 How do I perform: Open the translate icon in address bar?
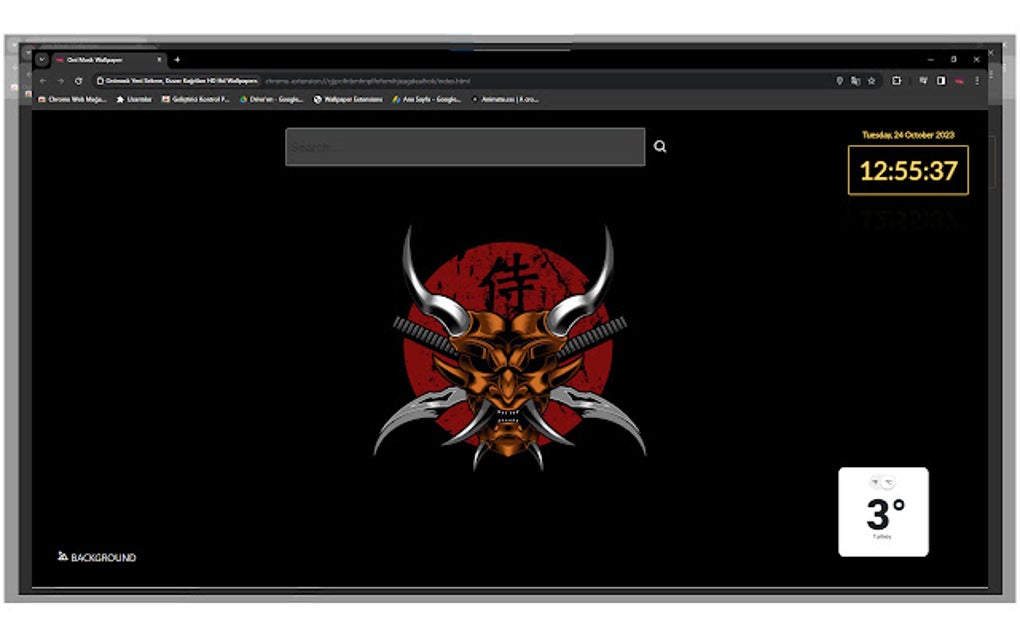pyautogui.click(x=854, y=81)
